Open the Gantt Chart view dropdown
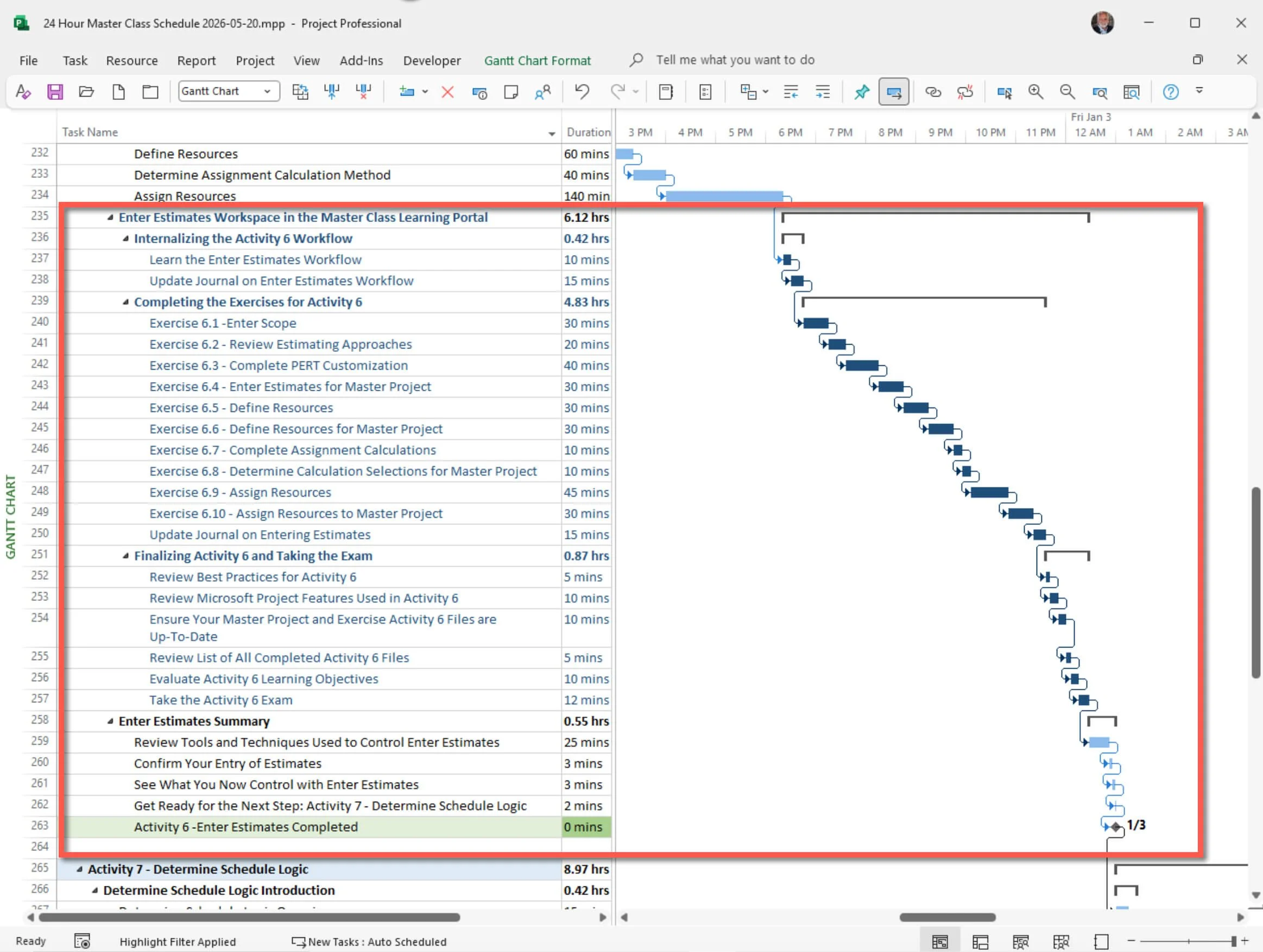1263x952 pixels. click(x=267, y=91)
